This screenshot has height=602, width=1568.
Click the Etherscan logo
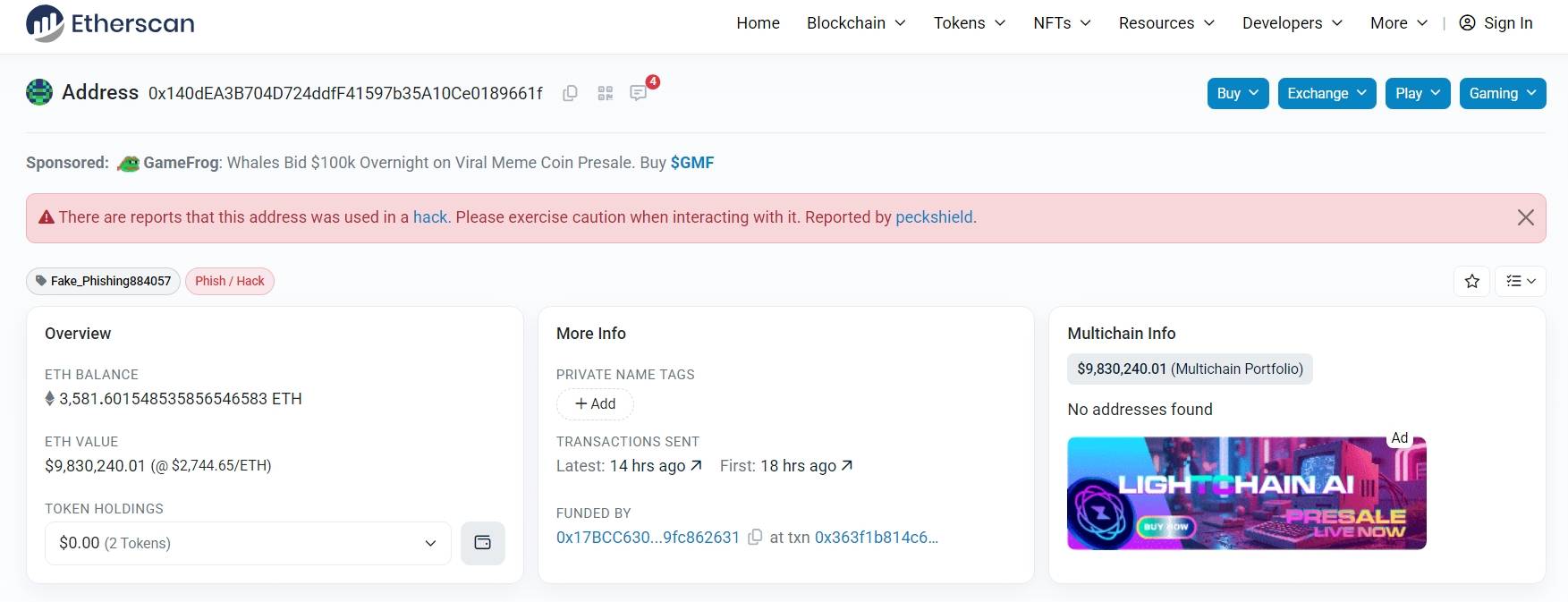click(110, 23)
